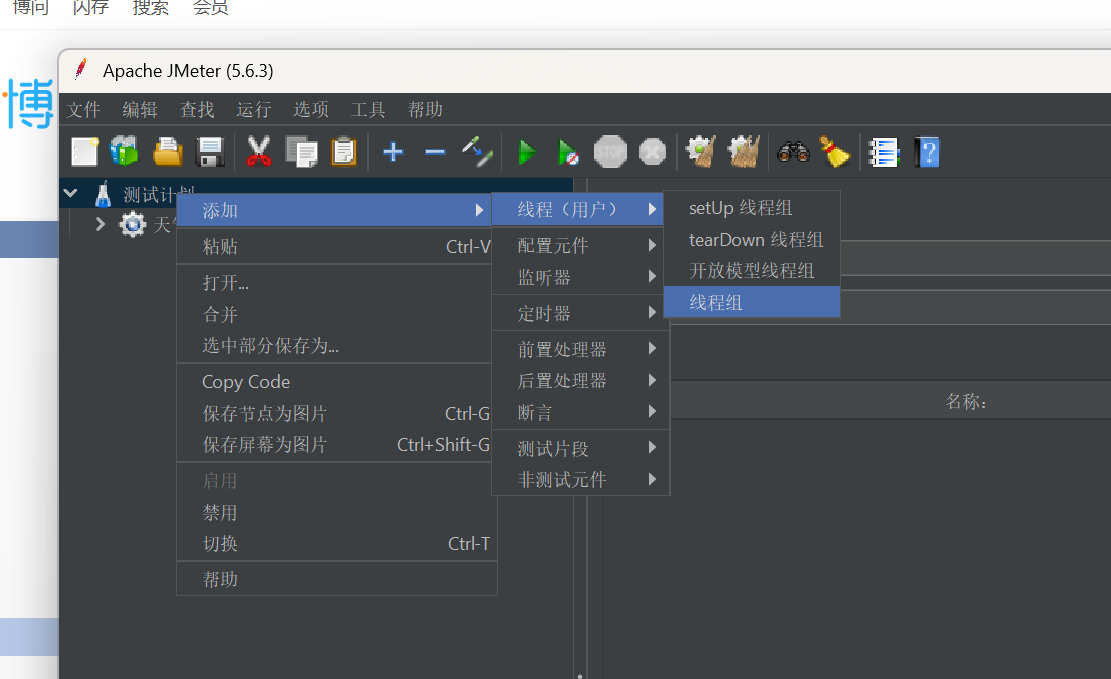This screenshot has width=1111, height=679.
Task: Open the 后置处理器 submenu
Action: click(x=580, y=381)
